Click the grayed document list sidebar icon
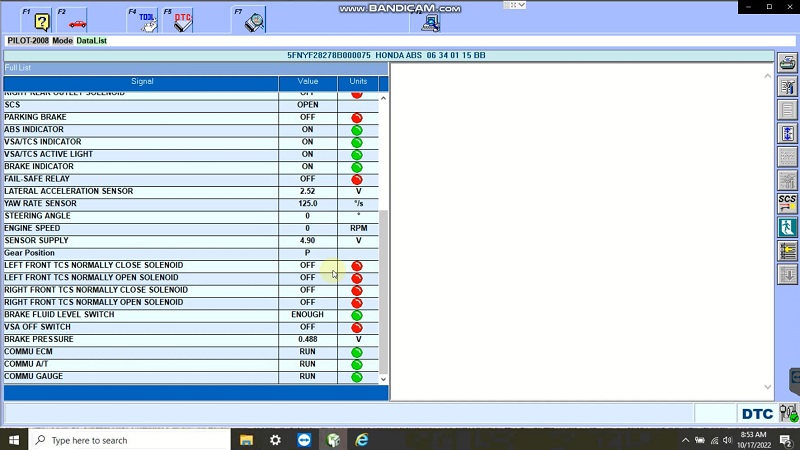The height and width of the screenshot is (450, 800). [787, 110]
